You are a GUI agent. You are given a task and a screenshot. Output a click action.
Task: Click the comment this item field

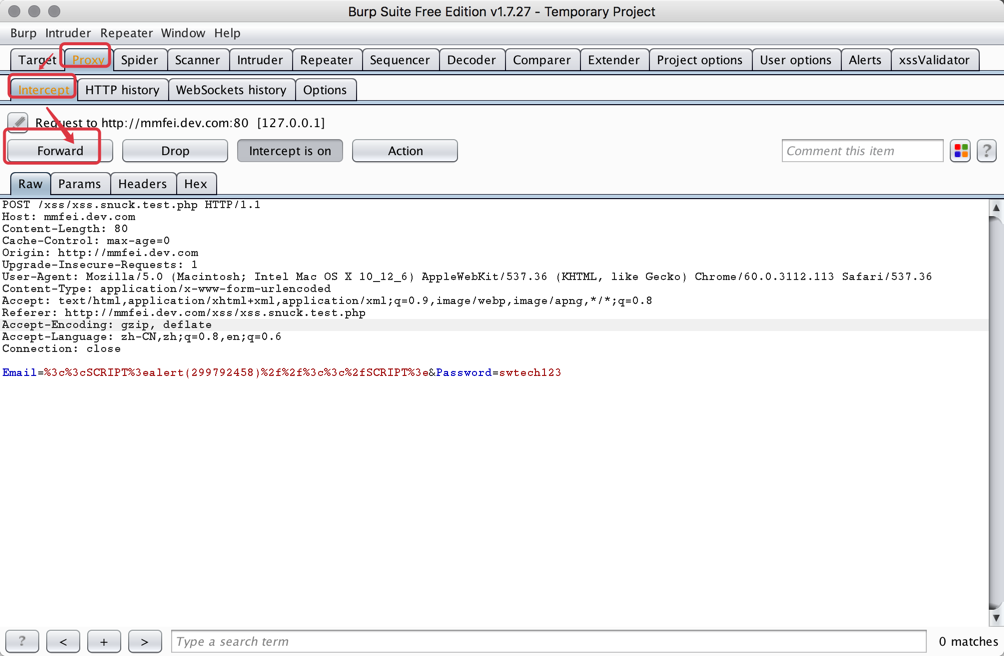(862, 150)
